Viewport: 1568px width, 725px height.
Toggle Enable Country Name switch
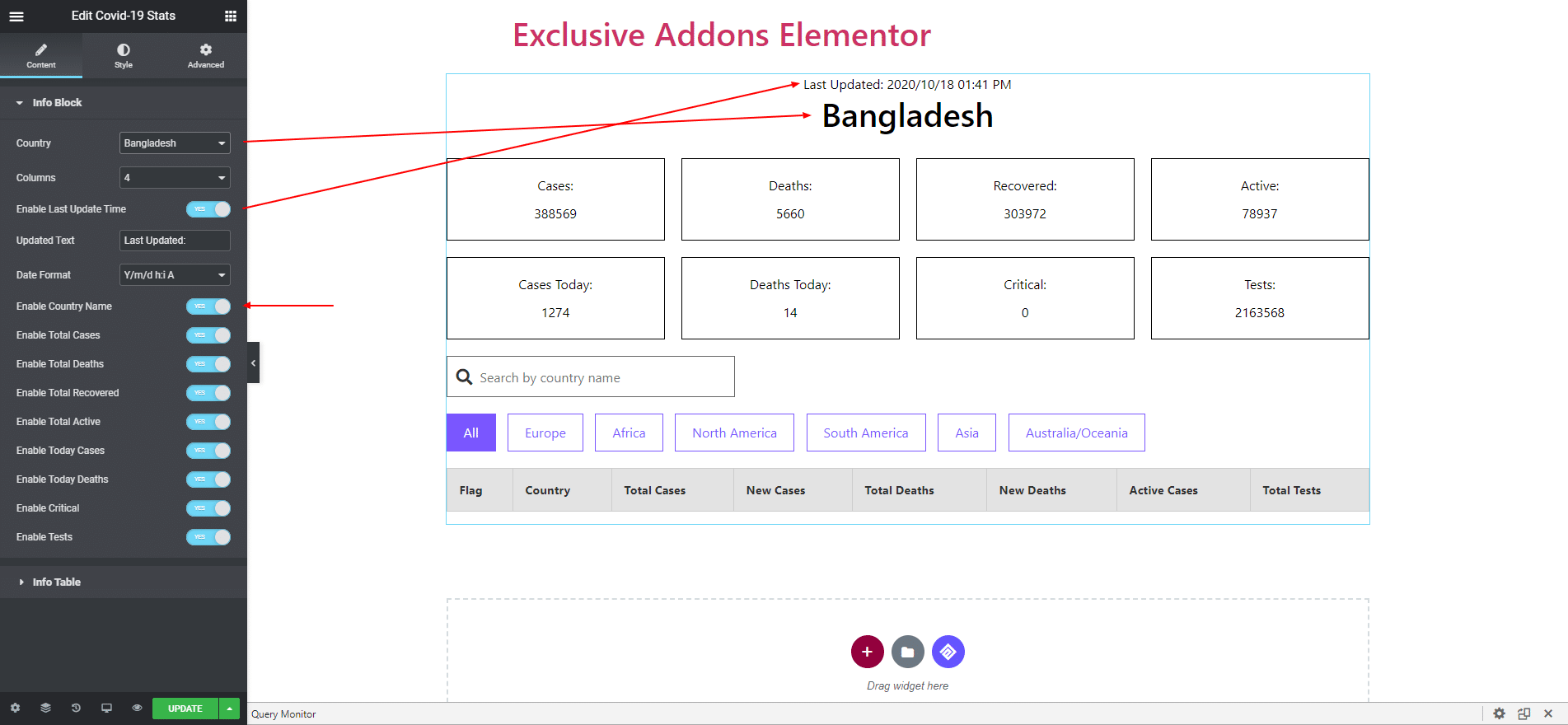[x=208, y=306]
